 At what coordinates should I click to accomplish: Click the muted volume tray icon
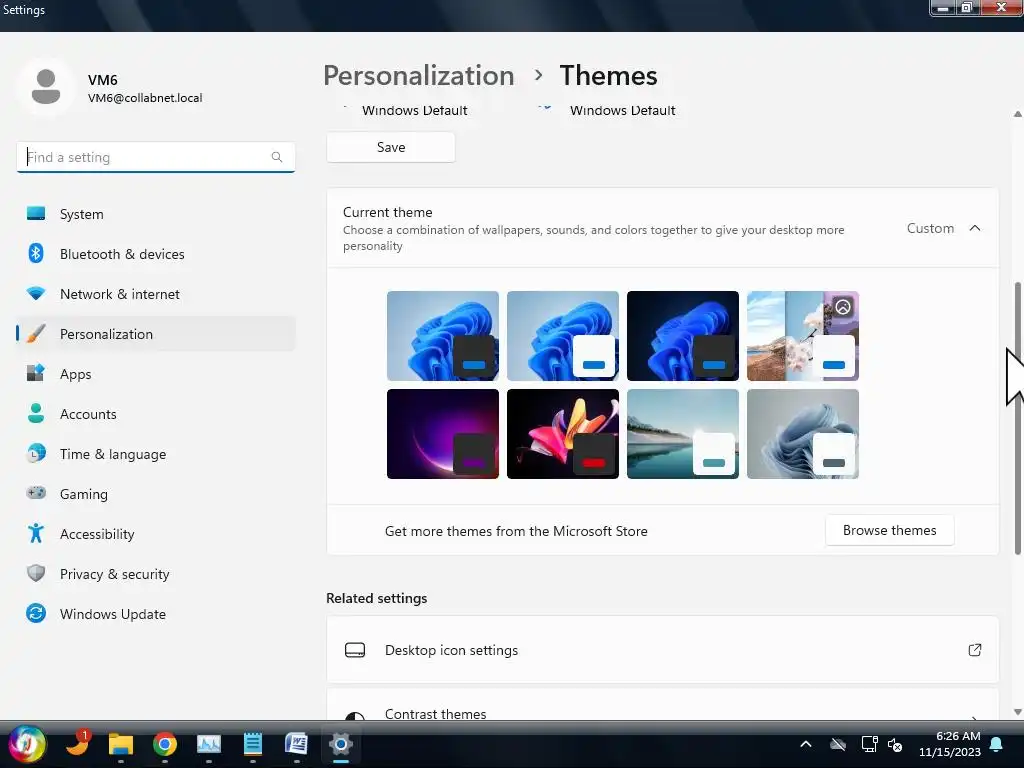(895, 744)
